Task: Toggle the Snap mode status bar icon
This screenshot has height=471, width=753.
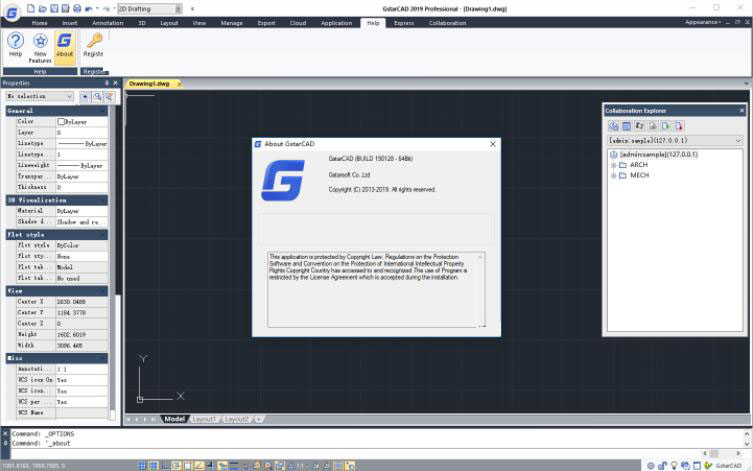Action: coord(142,465)
